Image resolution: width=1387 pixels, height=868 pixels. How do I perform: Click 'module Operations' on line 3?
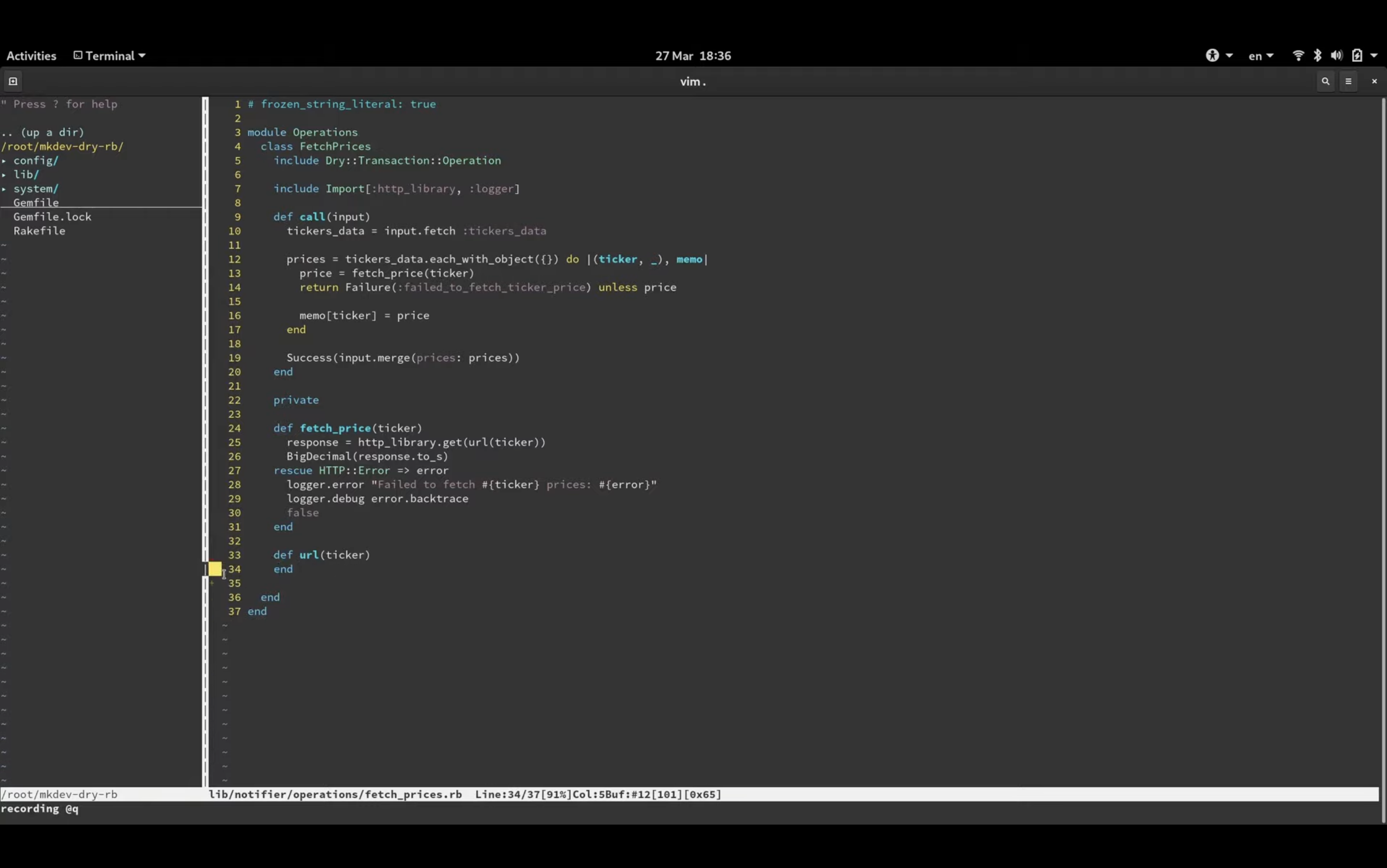click(x=302, y=132)
